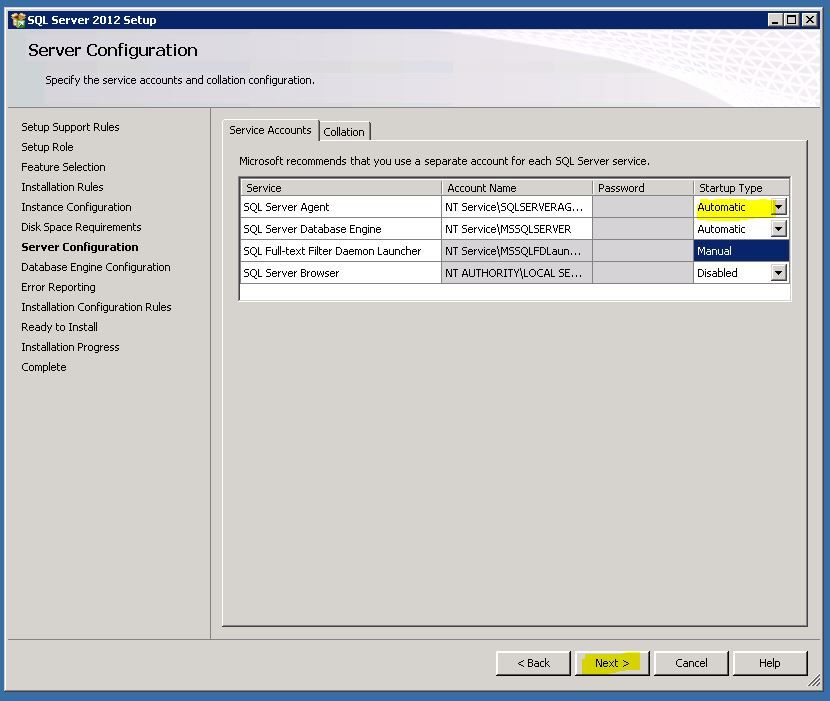The height and width of the screenshot is (701, 830).
Task: Click Installation Rules step
Action: pyautogui.click(x=62, y=187)
